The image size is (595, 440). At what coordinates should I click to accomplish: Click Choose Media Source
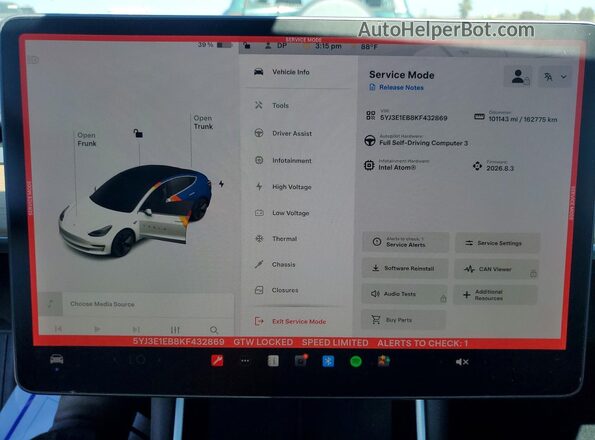coord(102,304)
